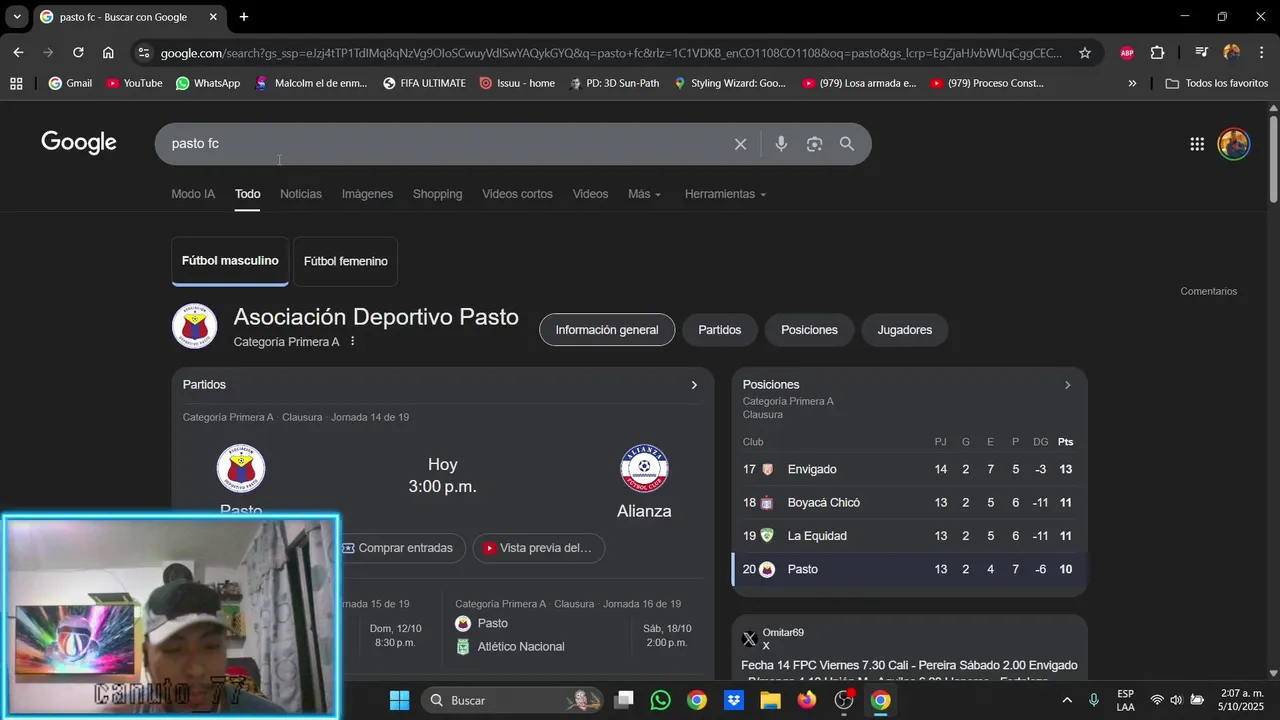The width and height of the screenshot is (1280, 720).
Task: Open the Chrome profile avatar in toolbar
Action: tap(1231, 53)
